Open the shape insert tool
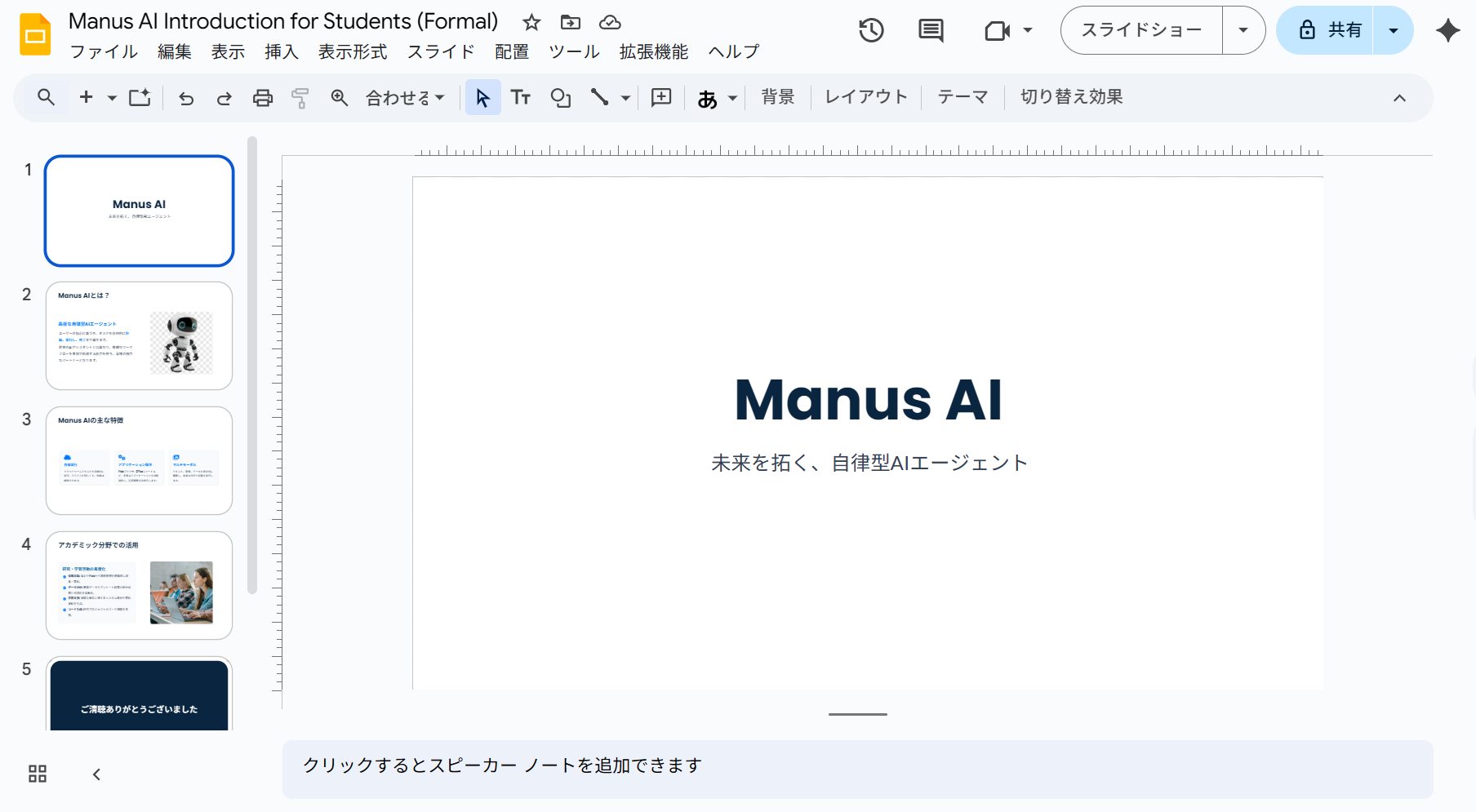The height and width of the screenshot is (812, 1476). click(560, 98)
